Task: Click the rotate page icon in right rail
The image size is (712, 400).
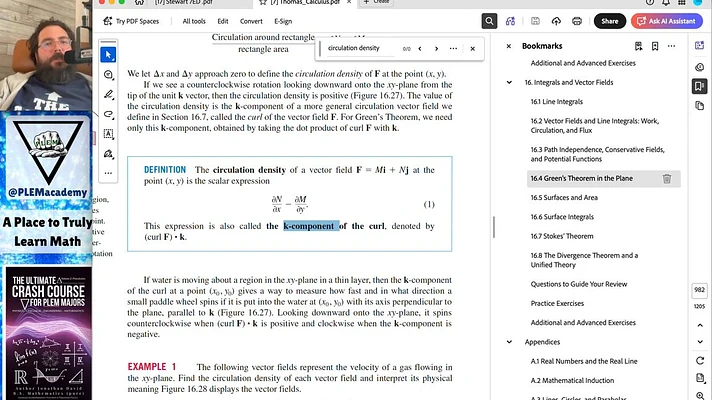Action: tap(700, 360)
